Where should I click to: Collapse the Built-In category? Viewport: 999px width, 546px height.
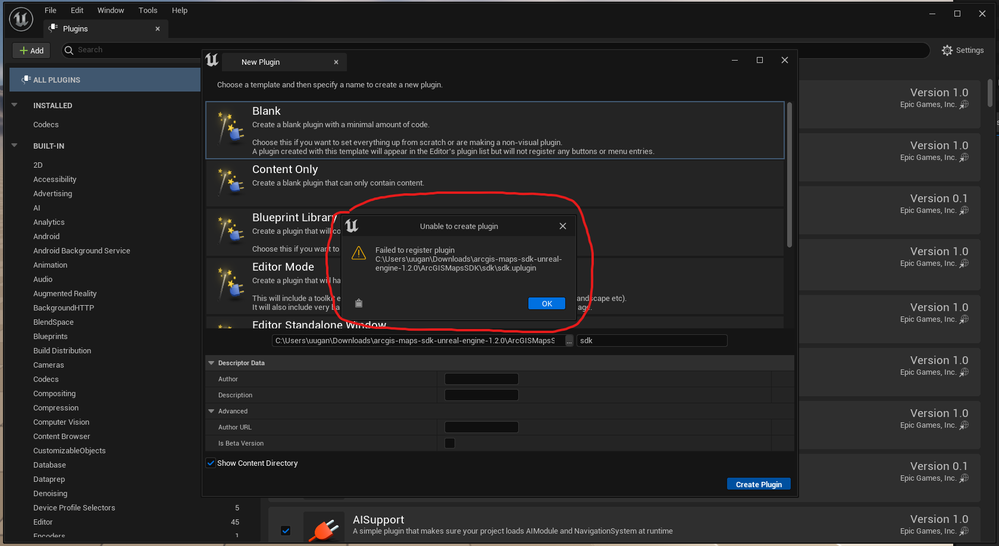pos(15,145)
